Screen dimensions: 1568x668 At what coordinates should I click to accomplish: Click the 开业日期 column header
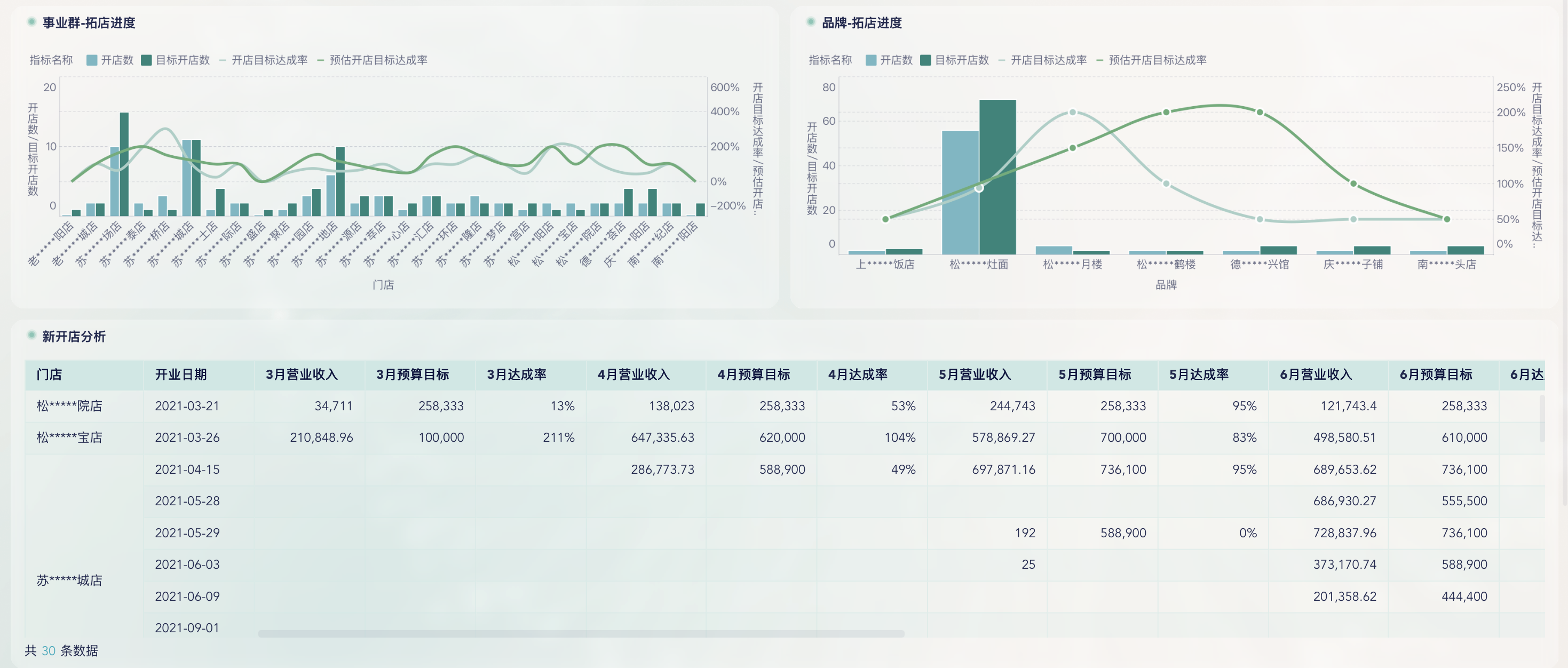(181, 375)
